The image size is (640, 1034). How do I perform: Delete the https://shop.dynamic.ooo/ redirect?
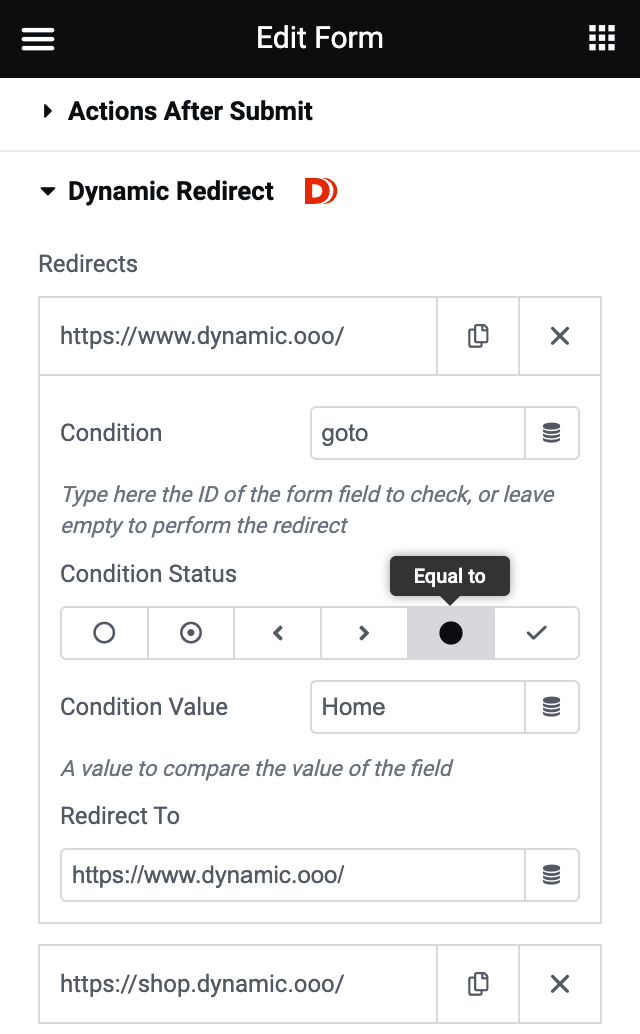[559, 984]
